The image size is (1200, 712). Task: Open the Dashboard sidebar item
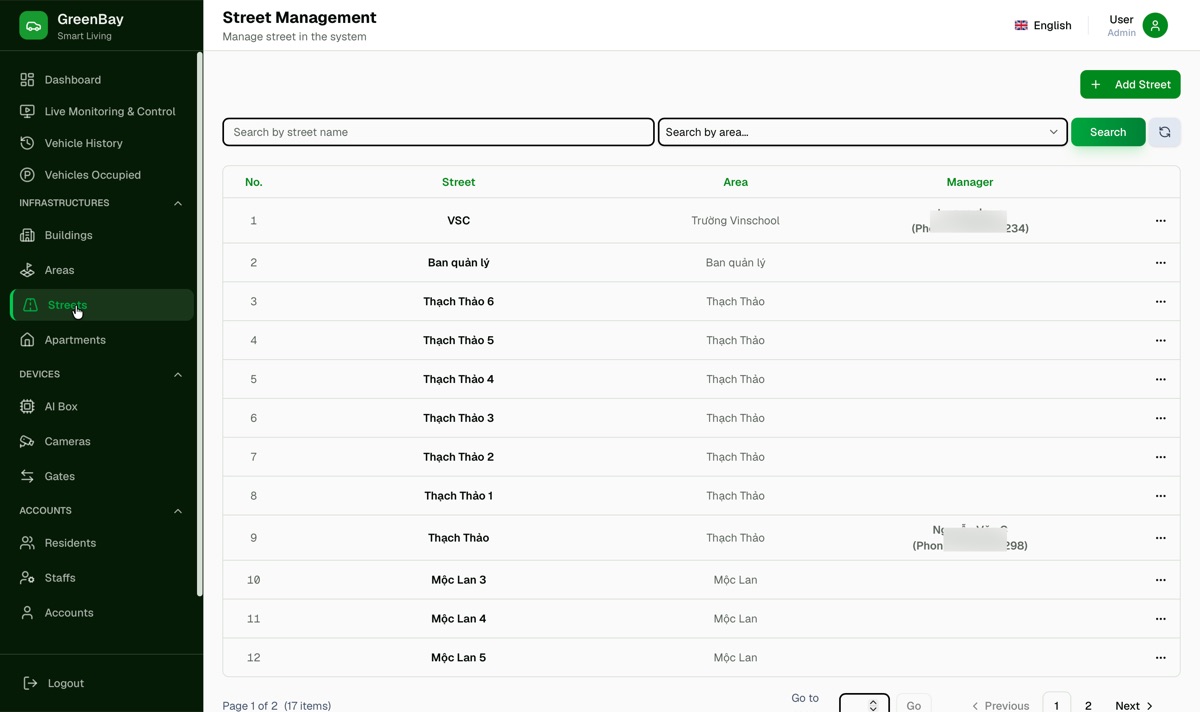(100, 80)
